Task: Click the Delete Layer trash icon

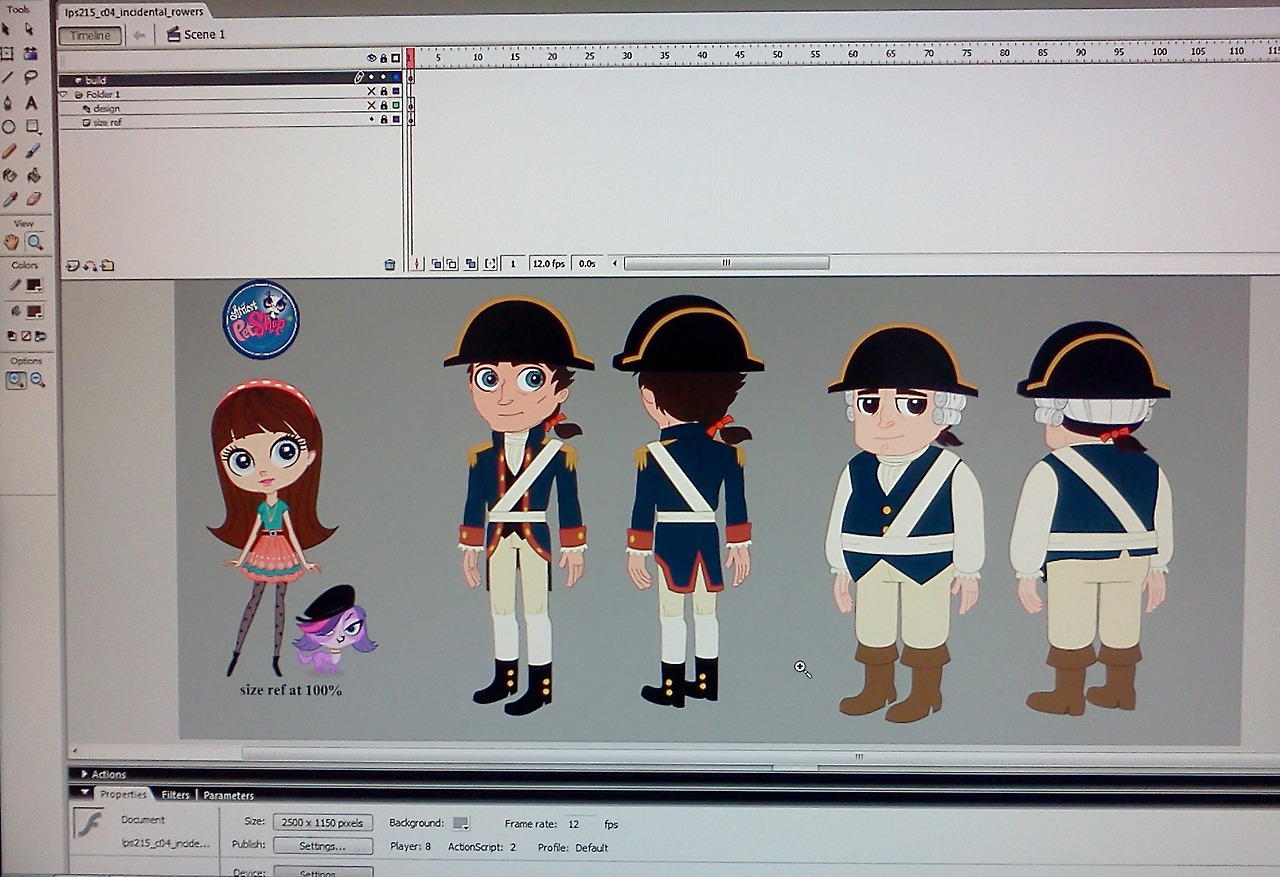Action: (x=390, y=265)
